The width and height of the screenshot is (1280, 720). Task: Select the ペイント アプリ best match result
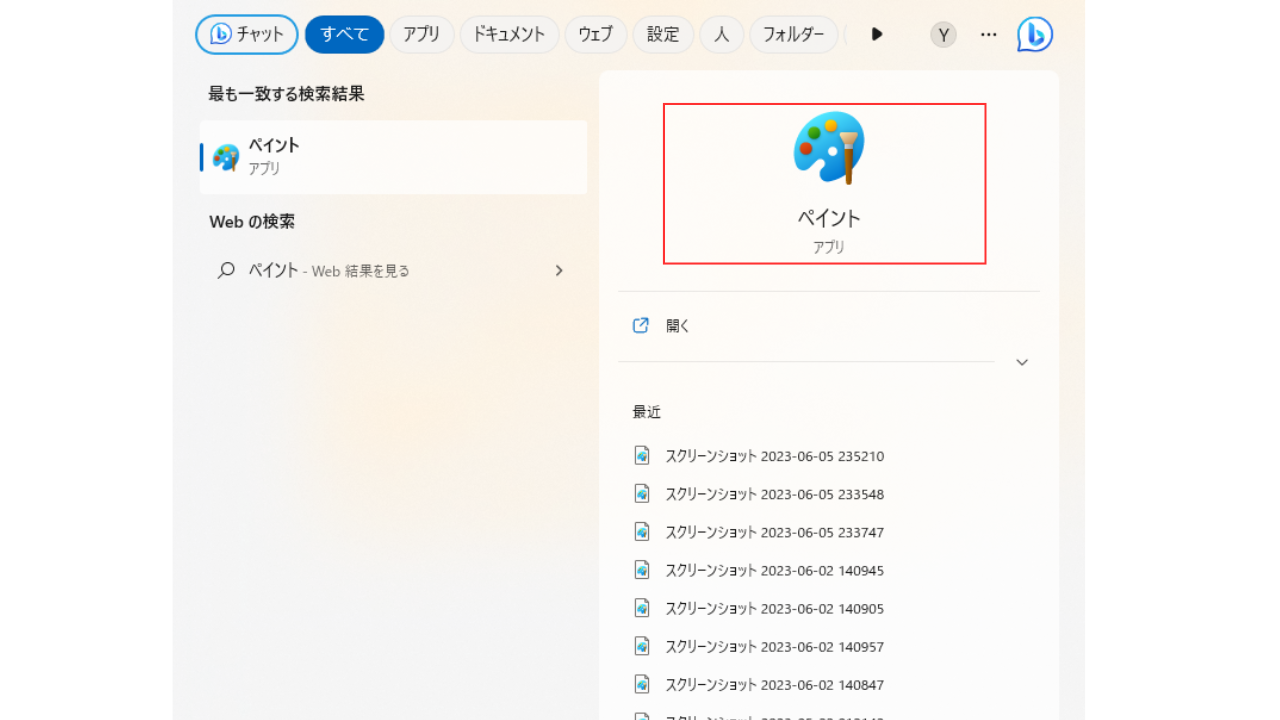[393, 157]
